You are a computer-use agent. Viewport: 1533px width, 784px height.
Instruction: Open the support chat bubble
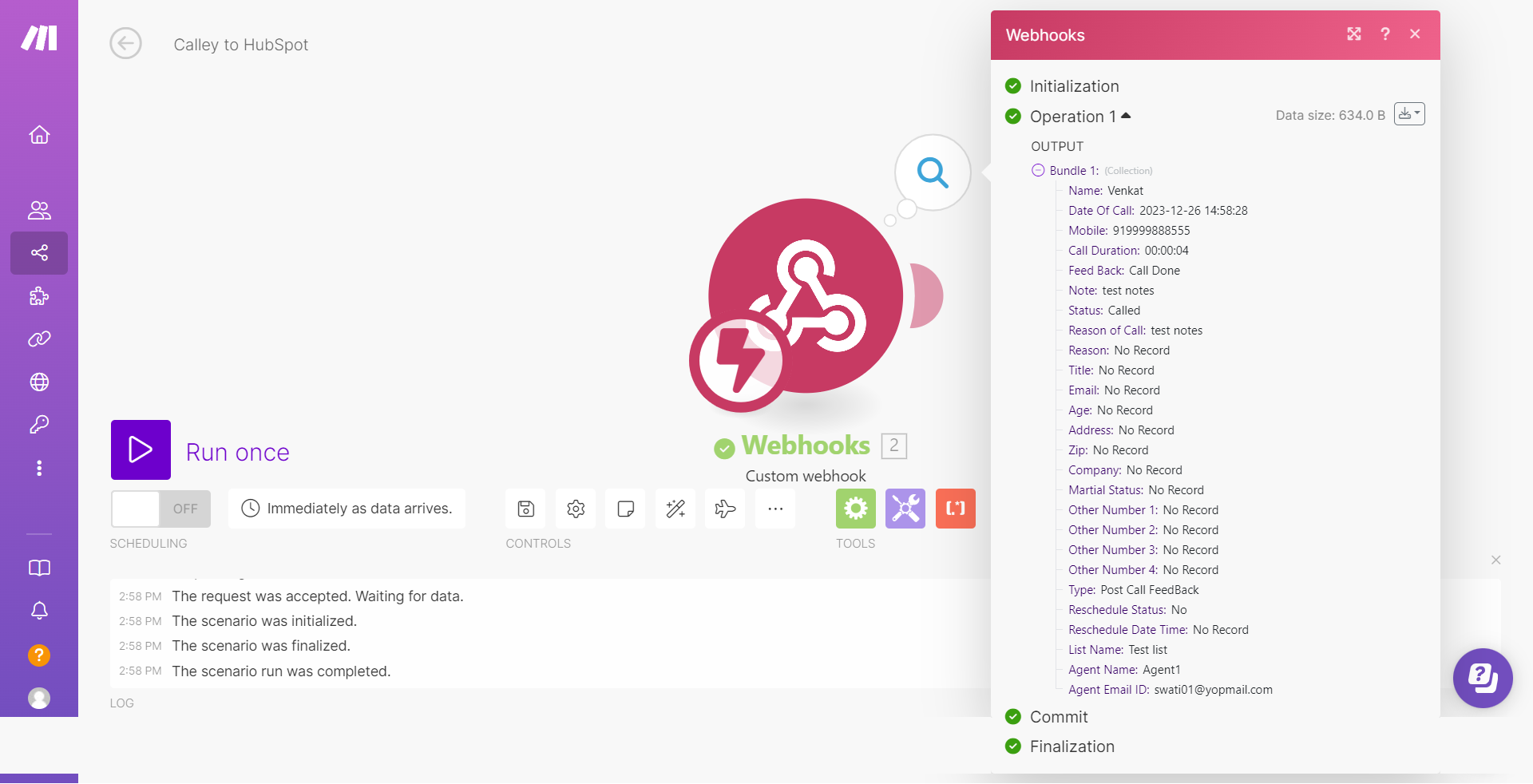1483,678
